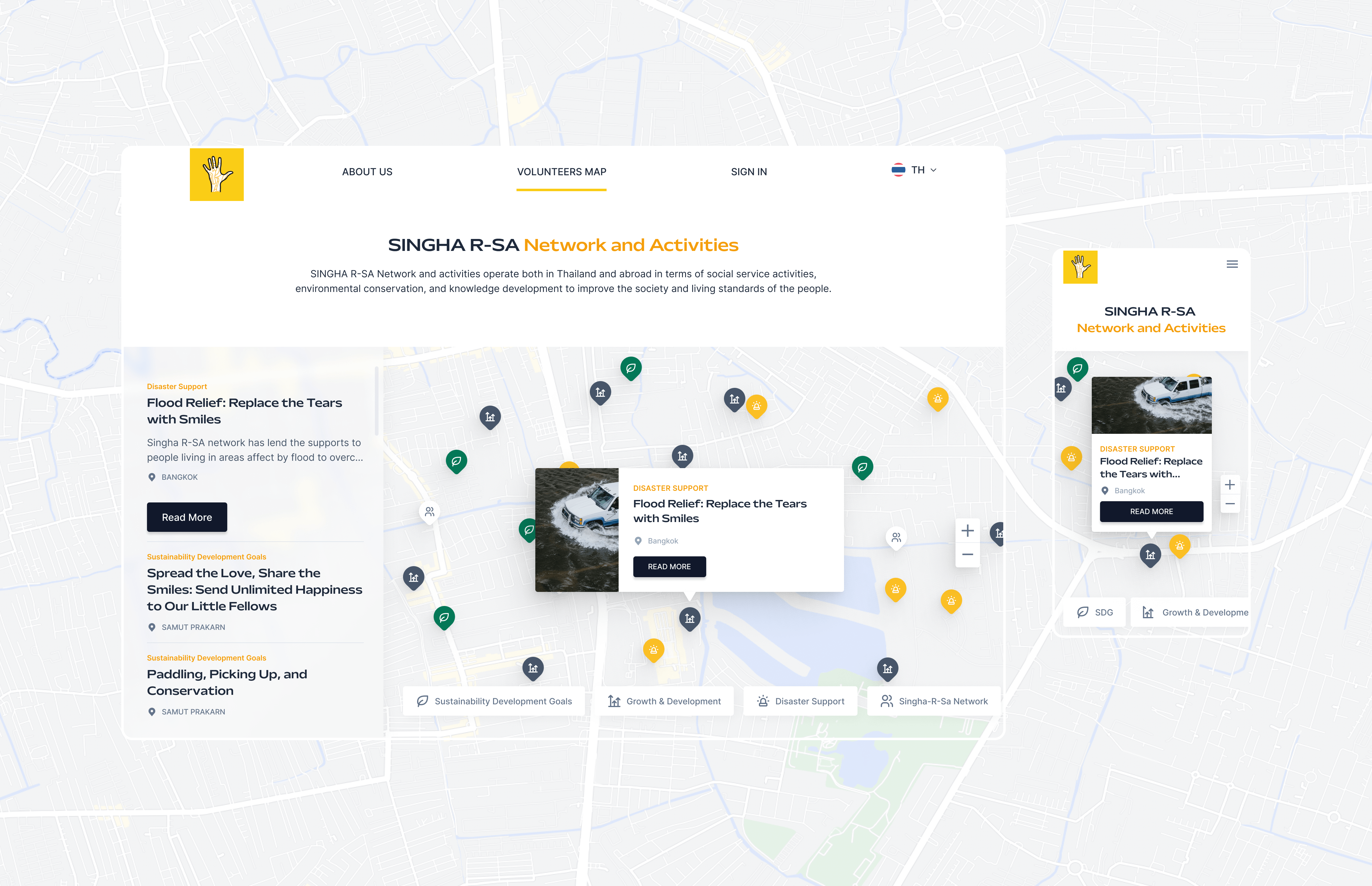This screenshot has width=1372, height=886.
Task: Zoom in on the mobile map
Action: click(1229, 484)
